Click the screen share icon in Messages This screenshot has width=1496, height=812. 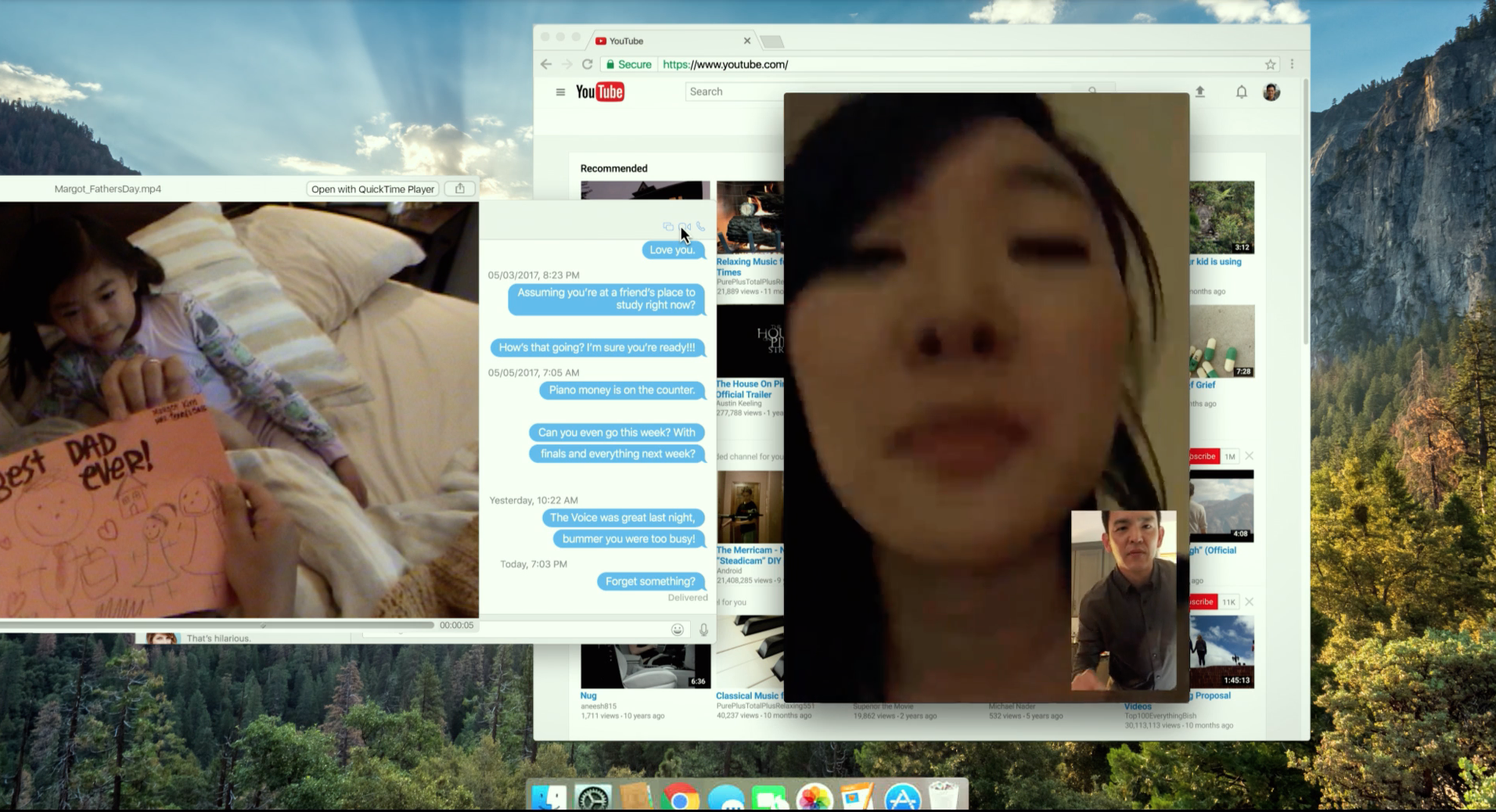(x=667, y=227)
